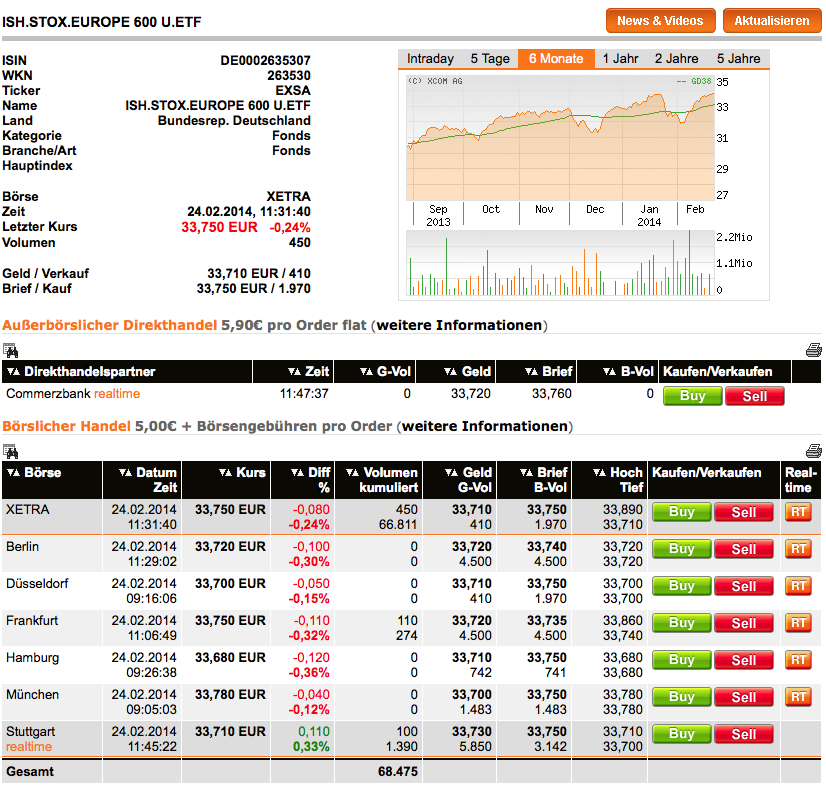
Task: Open weitere Informationen for Börslicher Handel
Action: pos(485,426)
